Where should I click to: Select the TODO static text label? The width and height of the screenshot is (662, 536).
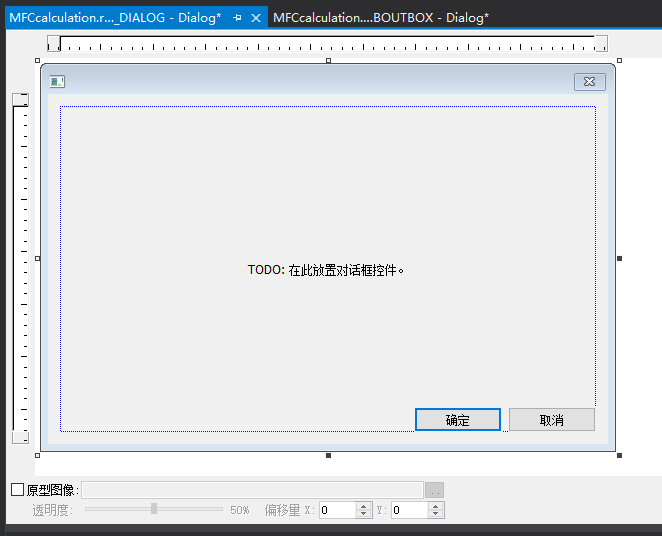(326, 270)
